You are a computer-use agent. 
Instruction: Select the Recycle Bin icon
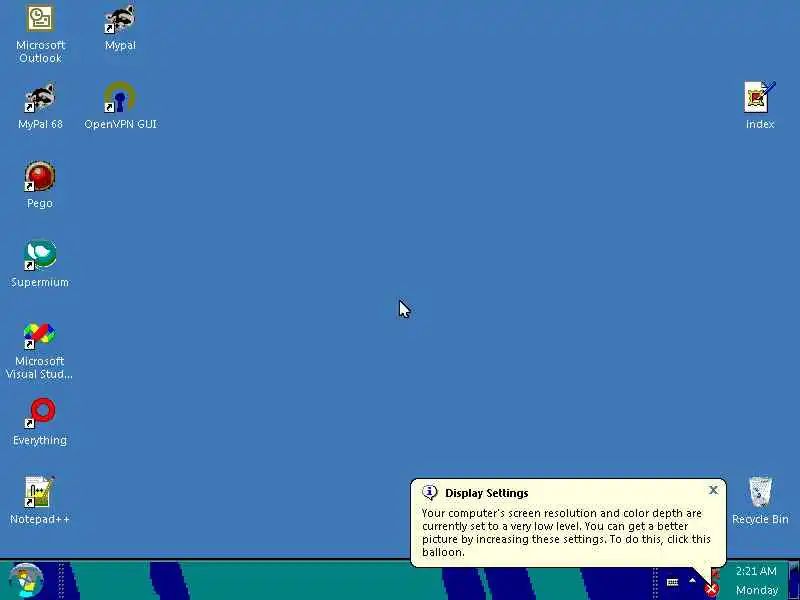pos(760,502)
